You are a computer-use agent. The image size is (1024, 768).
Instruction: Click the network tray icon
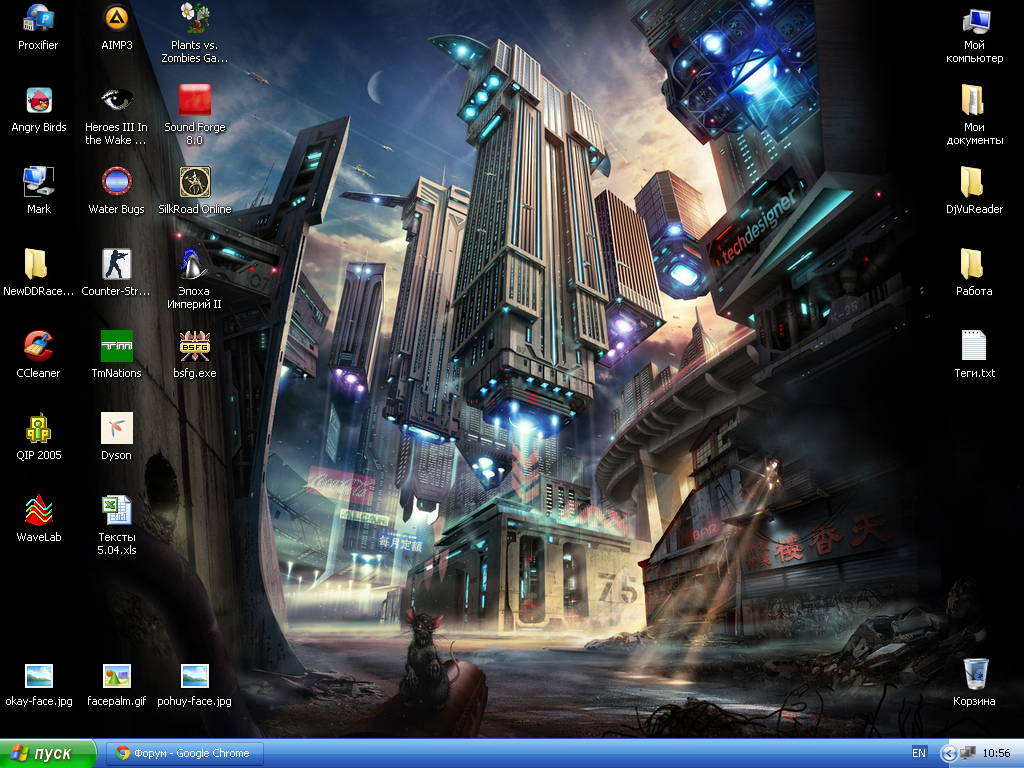click(x=967, y=754)
